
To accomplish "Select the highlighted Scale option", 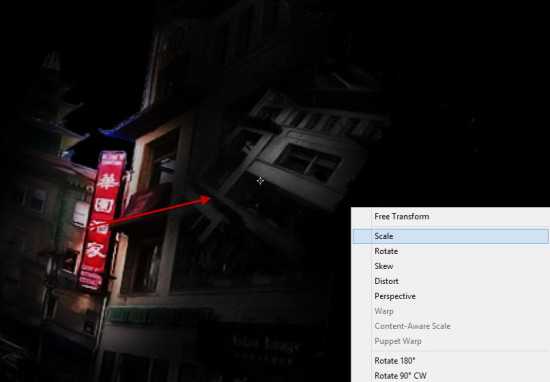I will (450, 236).
